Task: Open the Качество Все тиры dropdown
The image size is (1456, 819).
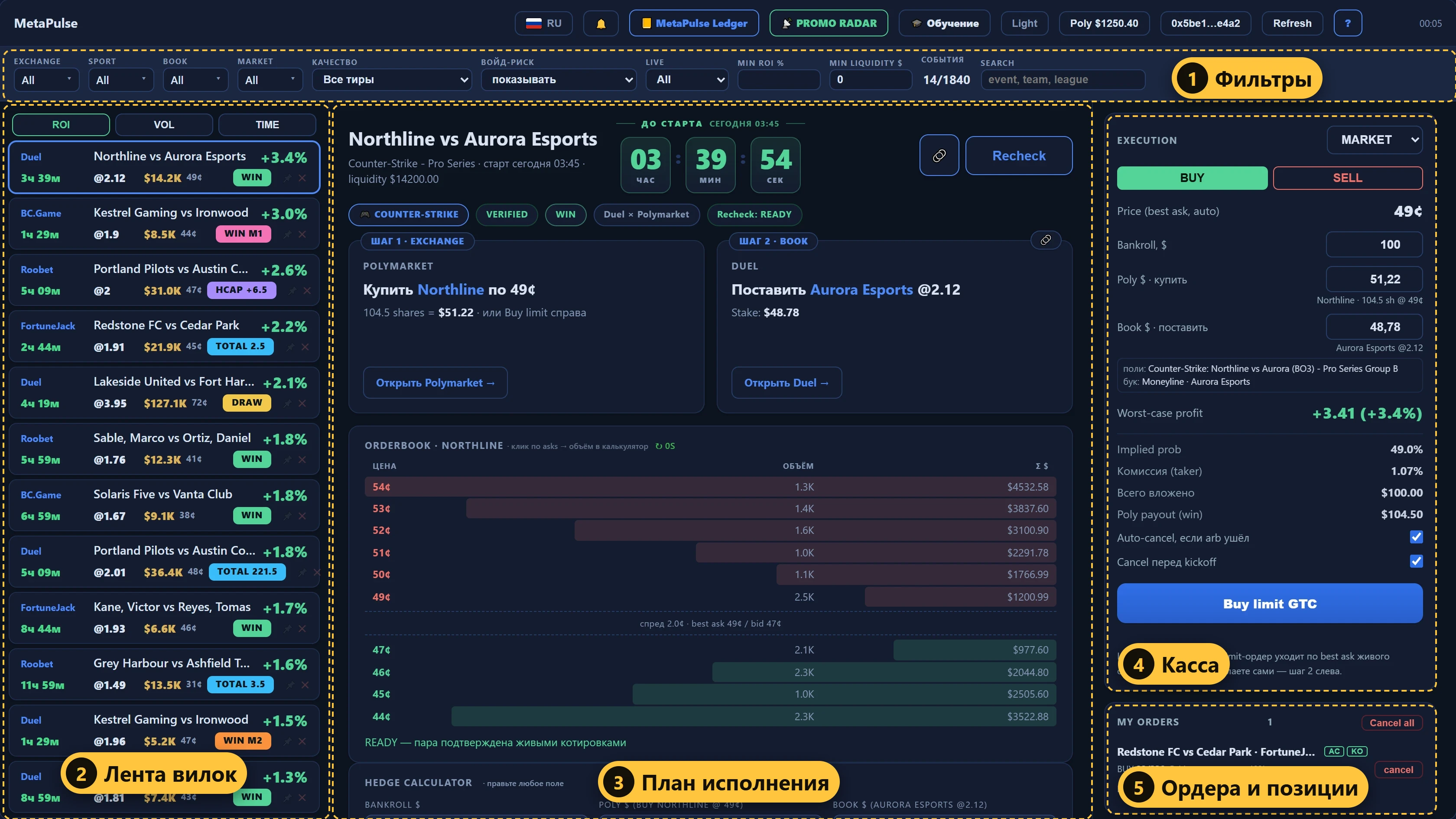Action: 392,80
